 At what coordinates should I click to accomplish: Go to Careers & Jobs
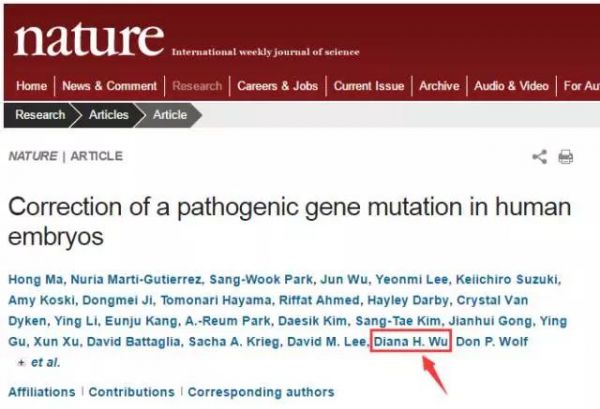pos(277,86)
